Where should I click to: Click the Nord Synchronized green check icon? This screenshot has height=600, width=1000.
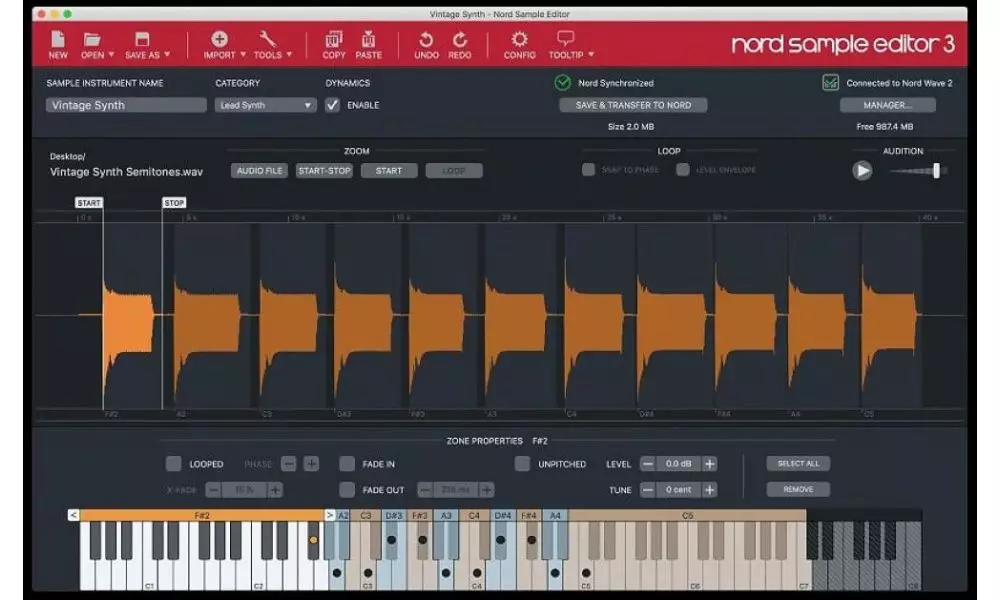click(x=562, y=82)
